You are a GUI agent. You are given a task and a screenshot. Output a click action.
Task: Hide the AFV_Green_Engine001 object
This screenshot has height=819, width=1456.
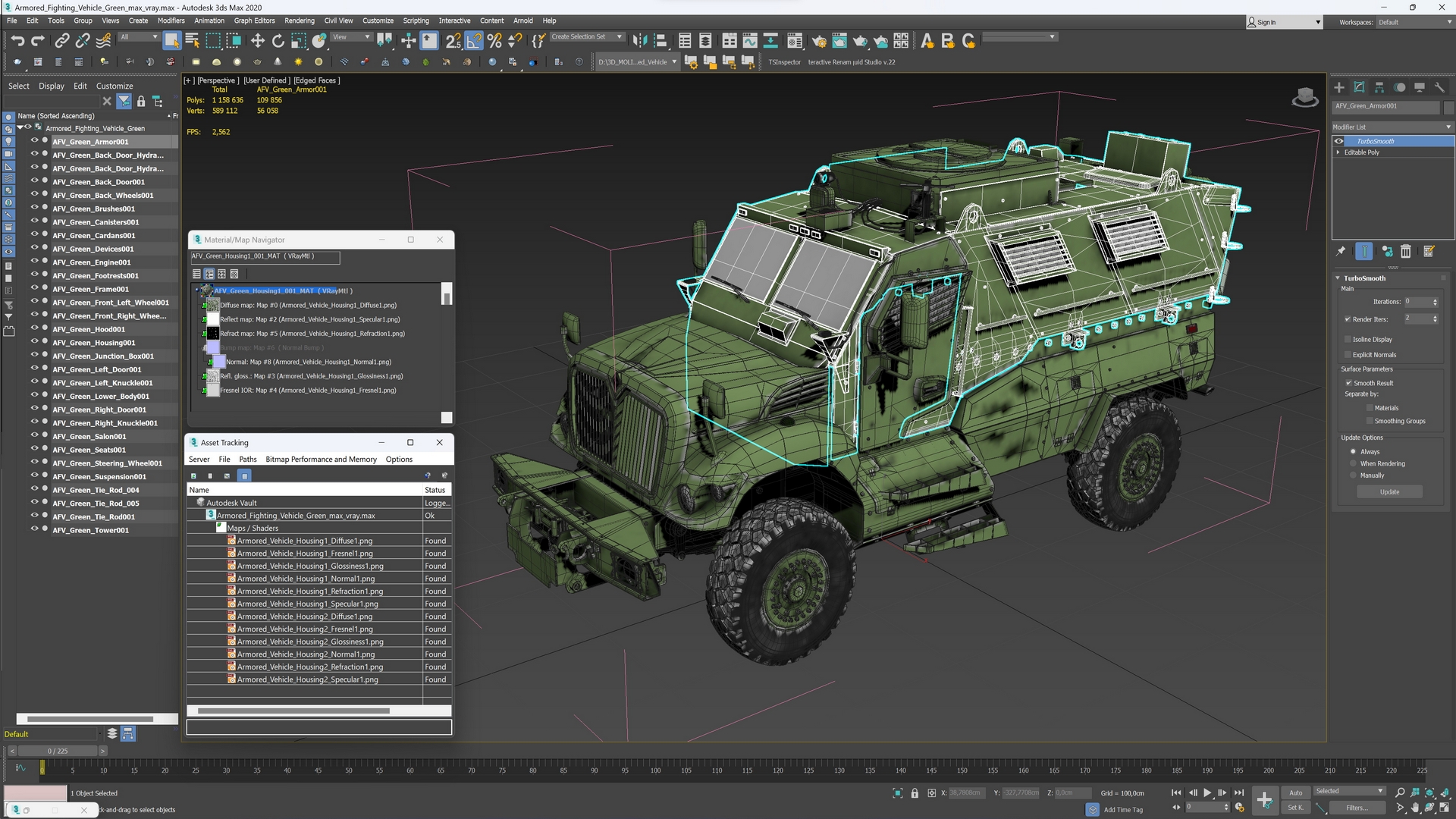(x=34, y=262)
